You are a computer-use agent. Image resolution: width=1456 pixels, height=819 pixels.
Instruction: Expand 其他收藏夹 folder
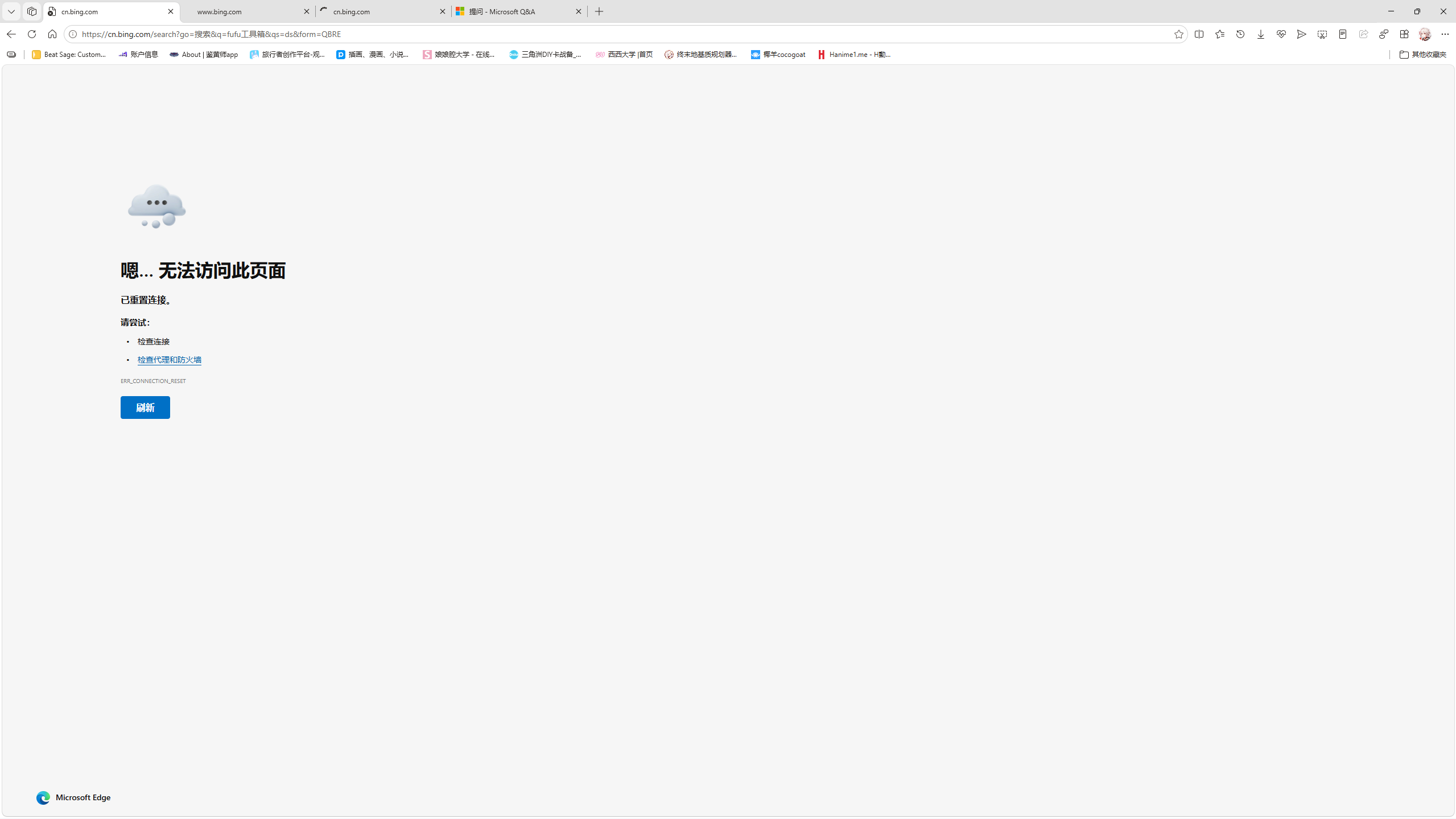pyautogui.click(x=1422, y=55)
